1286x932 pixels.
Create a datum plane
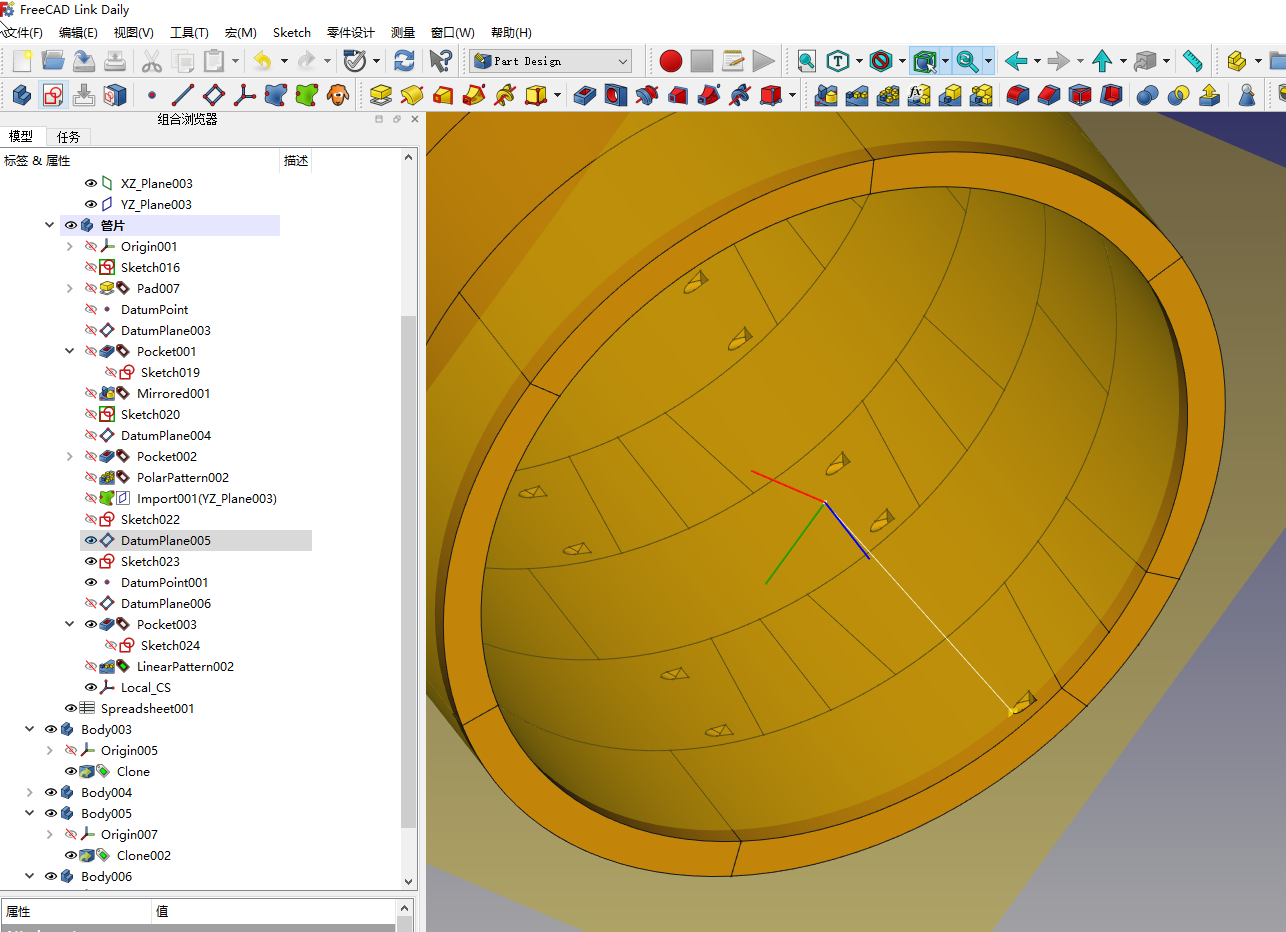[x=214, y=95]
